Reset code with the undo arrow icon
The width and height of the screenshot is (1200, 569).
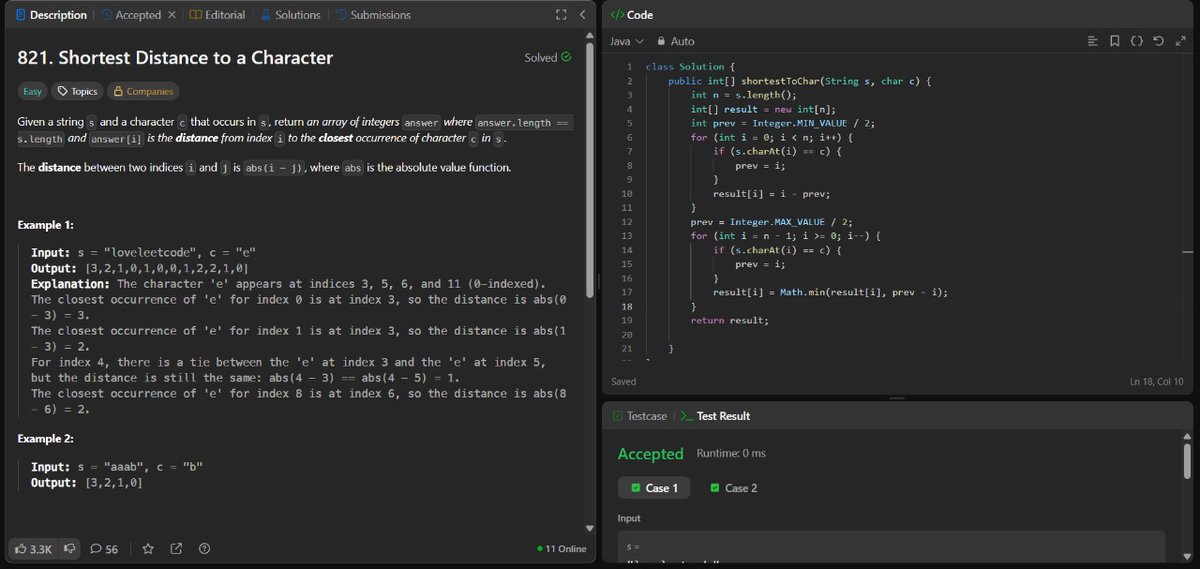tap(1158, 41)
